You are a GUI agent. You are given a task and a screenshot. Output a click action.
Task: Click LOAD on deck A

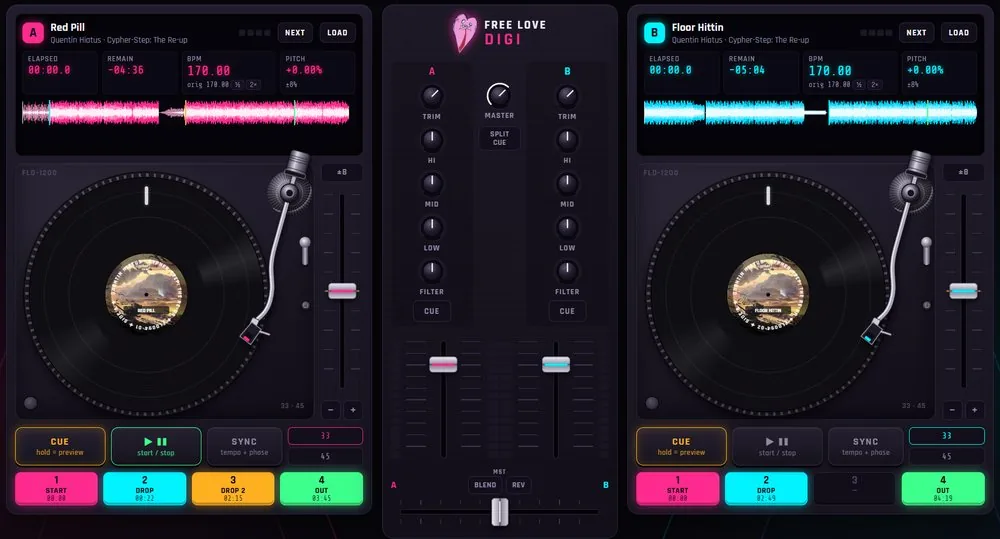[337, 33]
